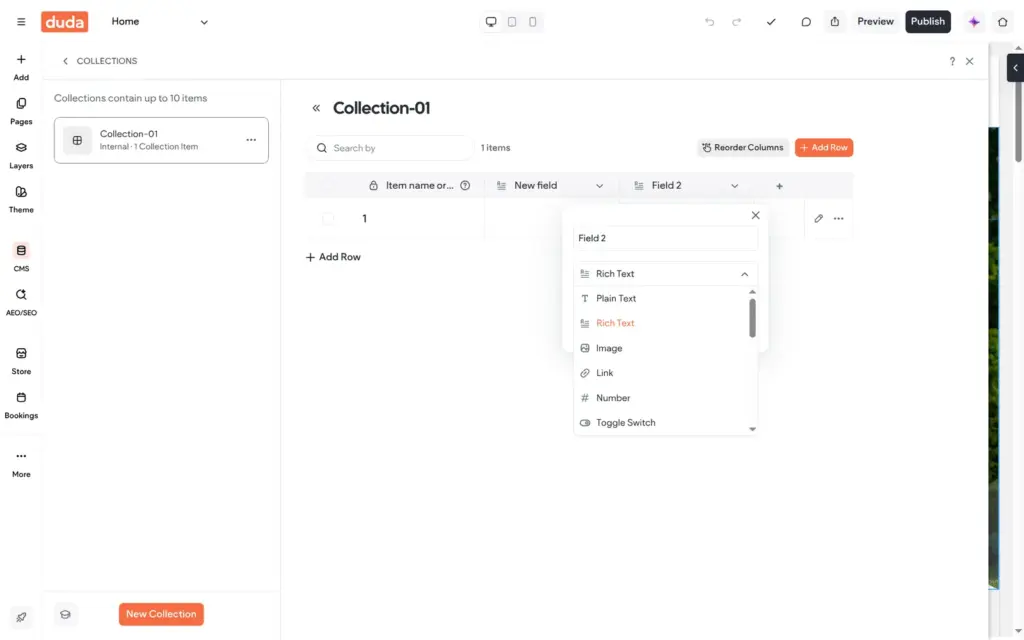Choose Image field type
The height and width of the screenshot is (640, 1024).
tap(662, 348)
